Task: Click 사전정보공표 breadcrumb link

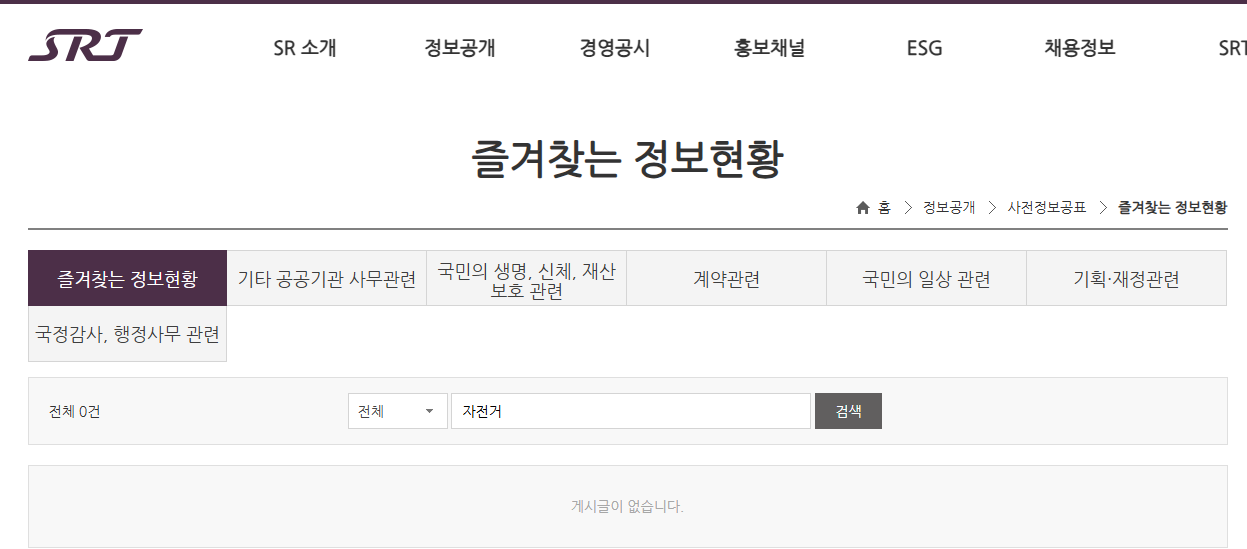Action: [1047, 208]
